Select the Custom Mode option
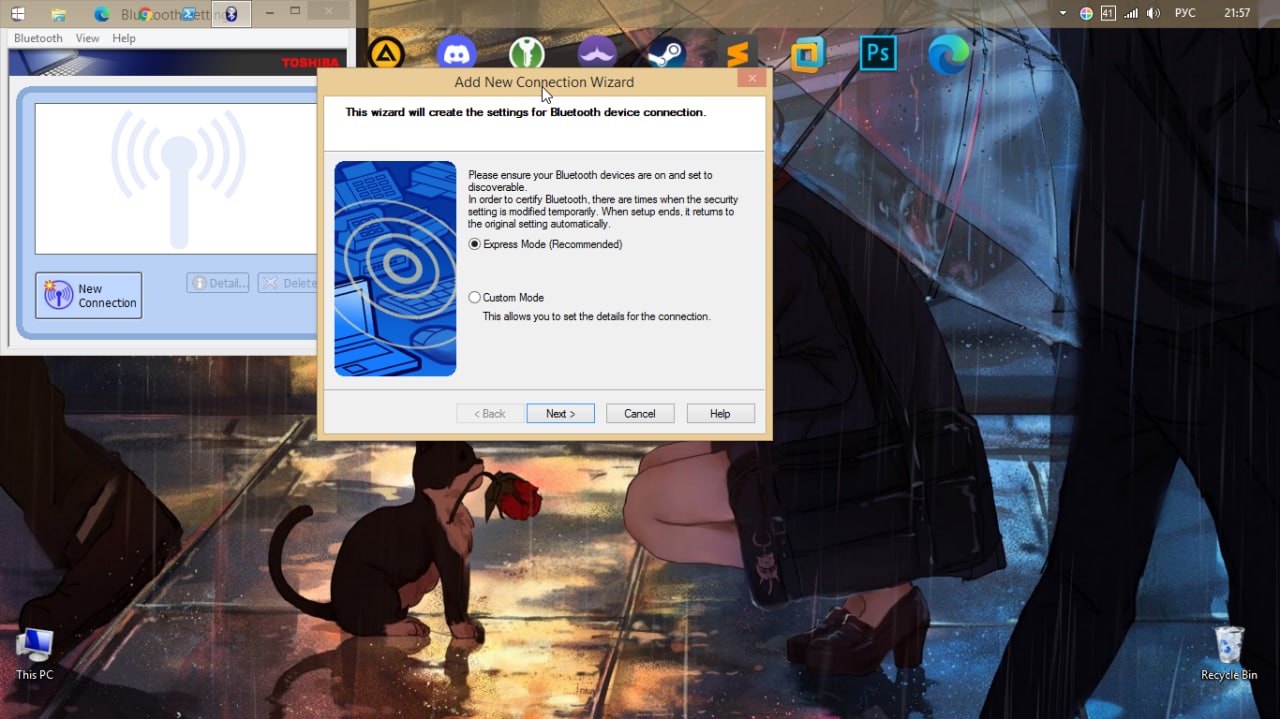Viewport: 1280px width, 719px height. click(506, 297)
